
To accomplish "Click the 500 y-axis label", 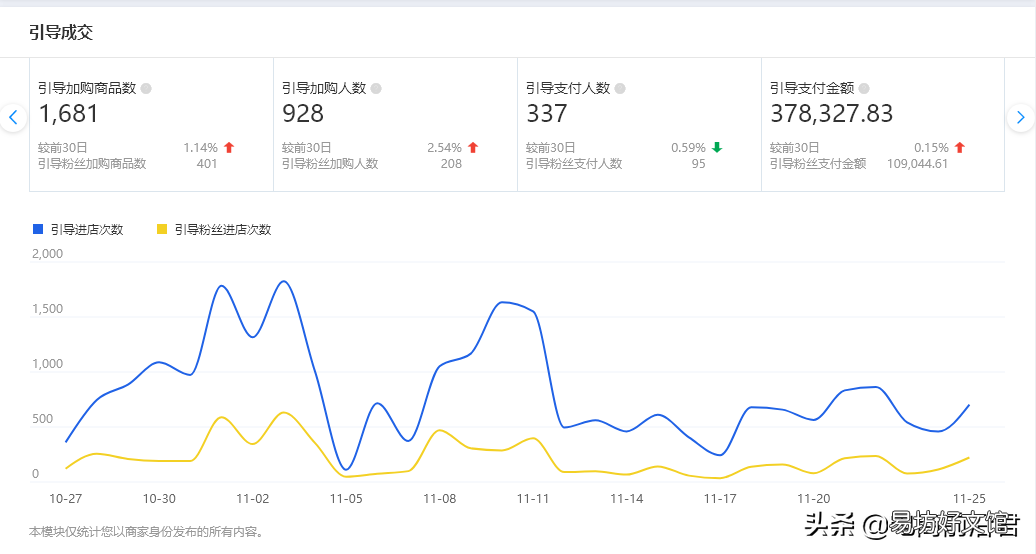I will [43, 418].
